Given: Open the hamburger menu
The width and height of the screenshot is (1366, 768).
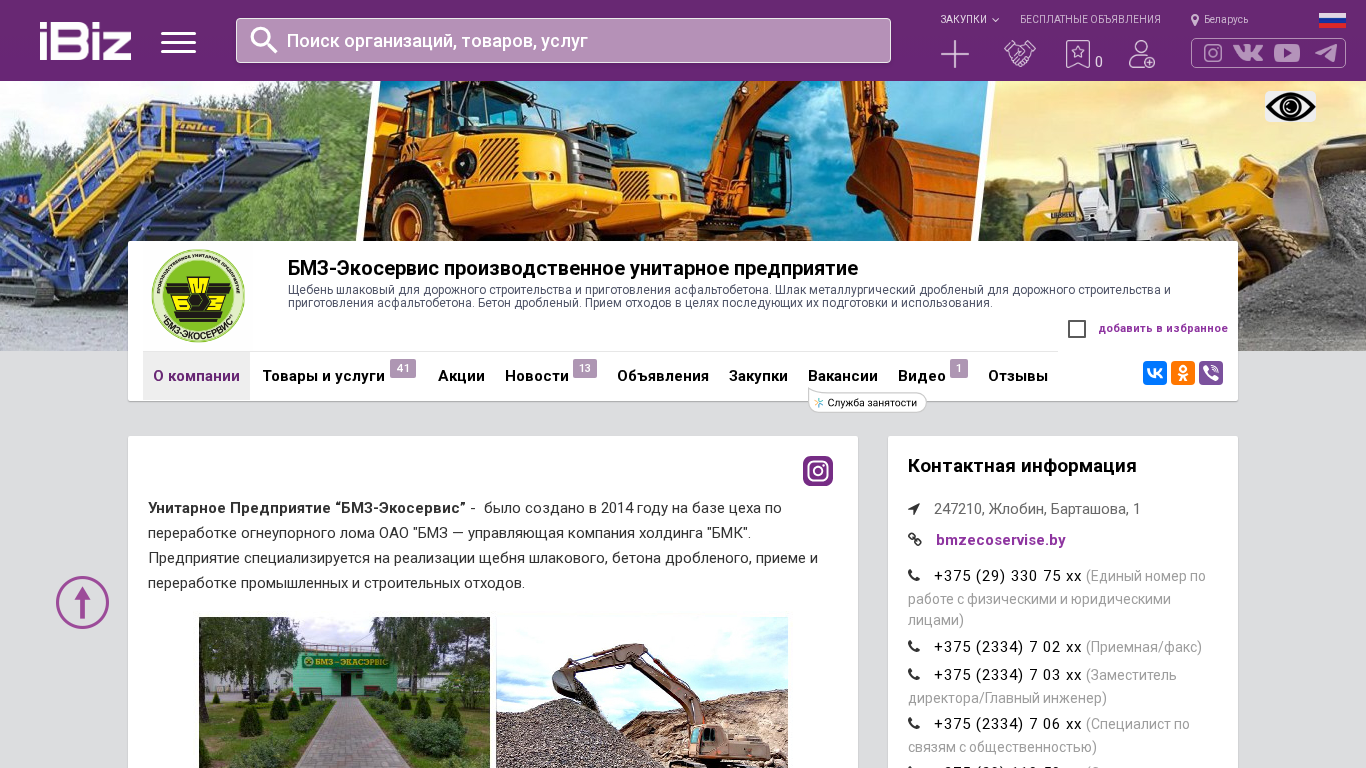Looking at the screenshot, I should [178, 42].
